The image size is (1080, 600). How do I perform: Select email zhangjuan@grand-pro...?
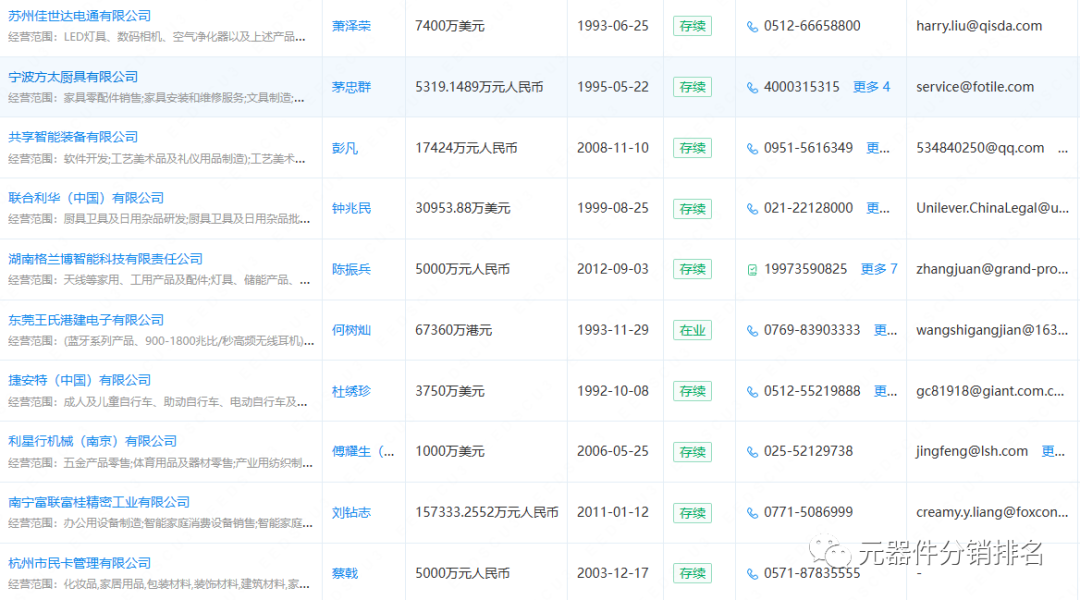(992, 269)
